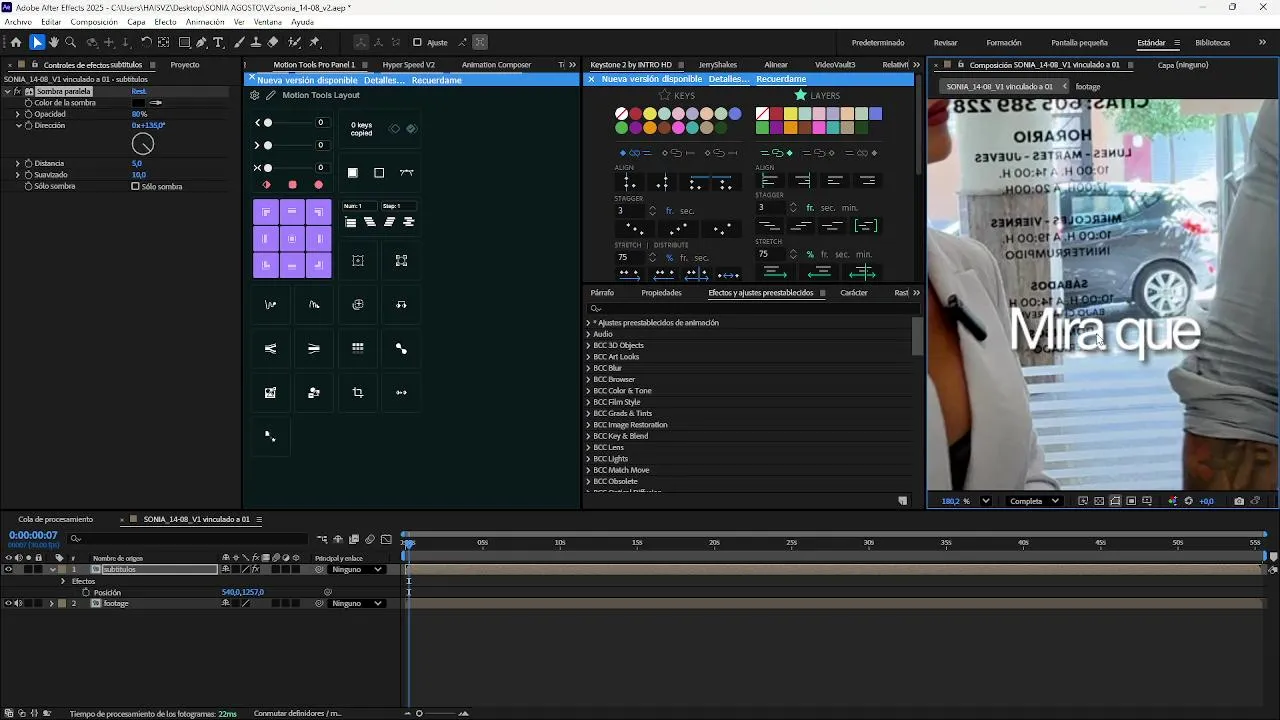Open Motion Tools settings gear
The image size is (1280, 720).
click(x=255, y=95)
